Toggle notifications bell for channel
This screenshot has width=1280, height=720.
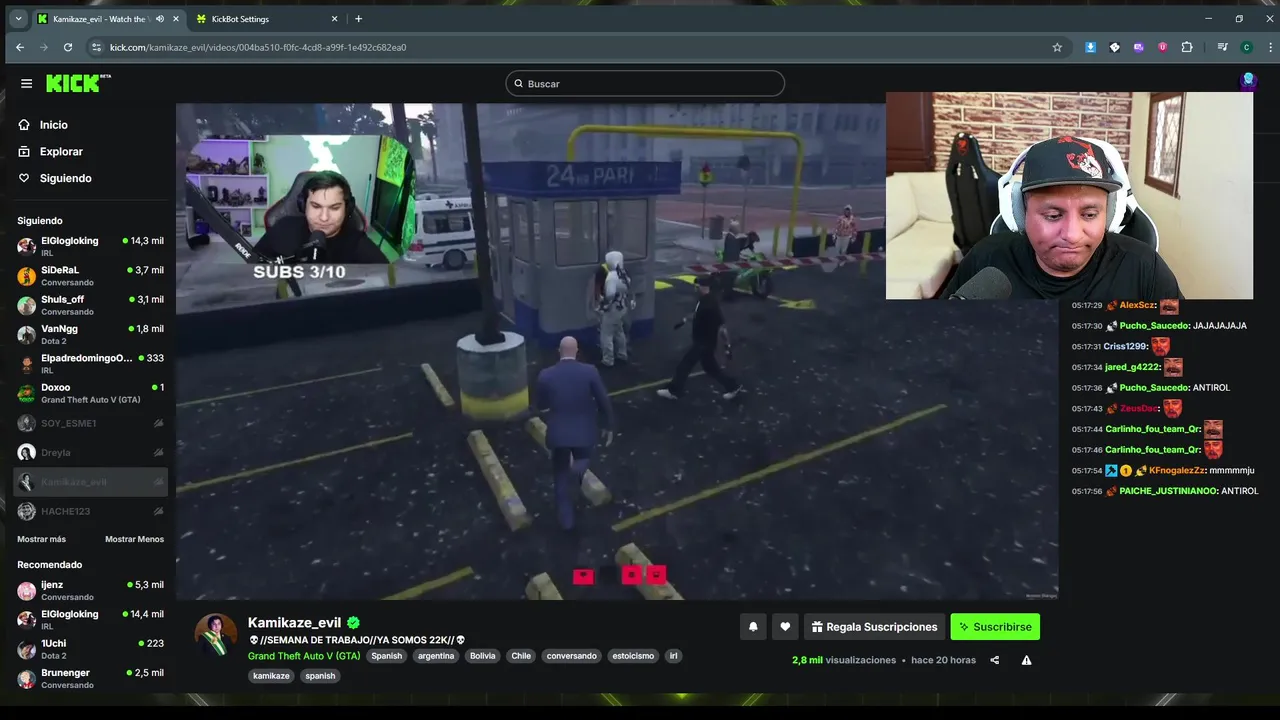point(753,627)
